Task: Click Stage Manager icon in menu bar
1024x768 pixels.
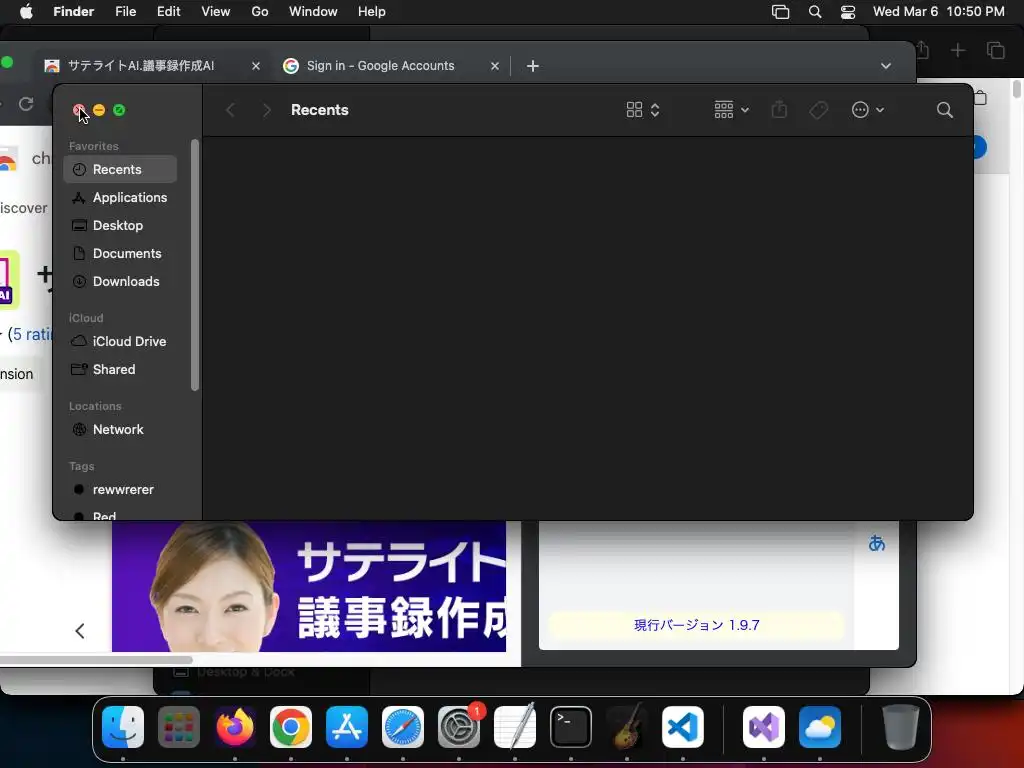Action: 780,12
